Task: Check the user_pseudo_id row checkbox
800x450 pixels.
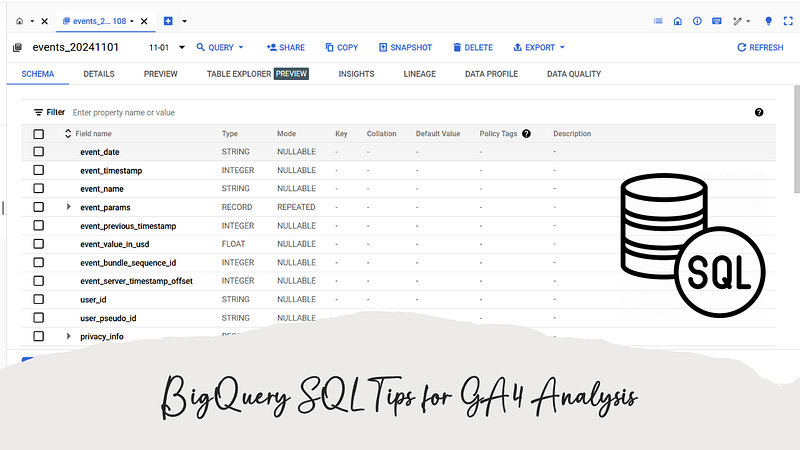Action: 38,318
